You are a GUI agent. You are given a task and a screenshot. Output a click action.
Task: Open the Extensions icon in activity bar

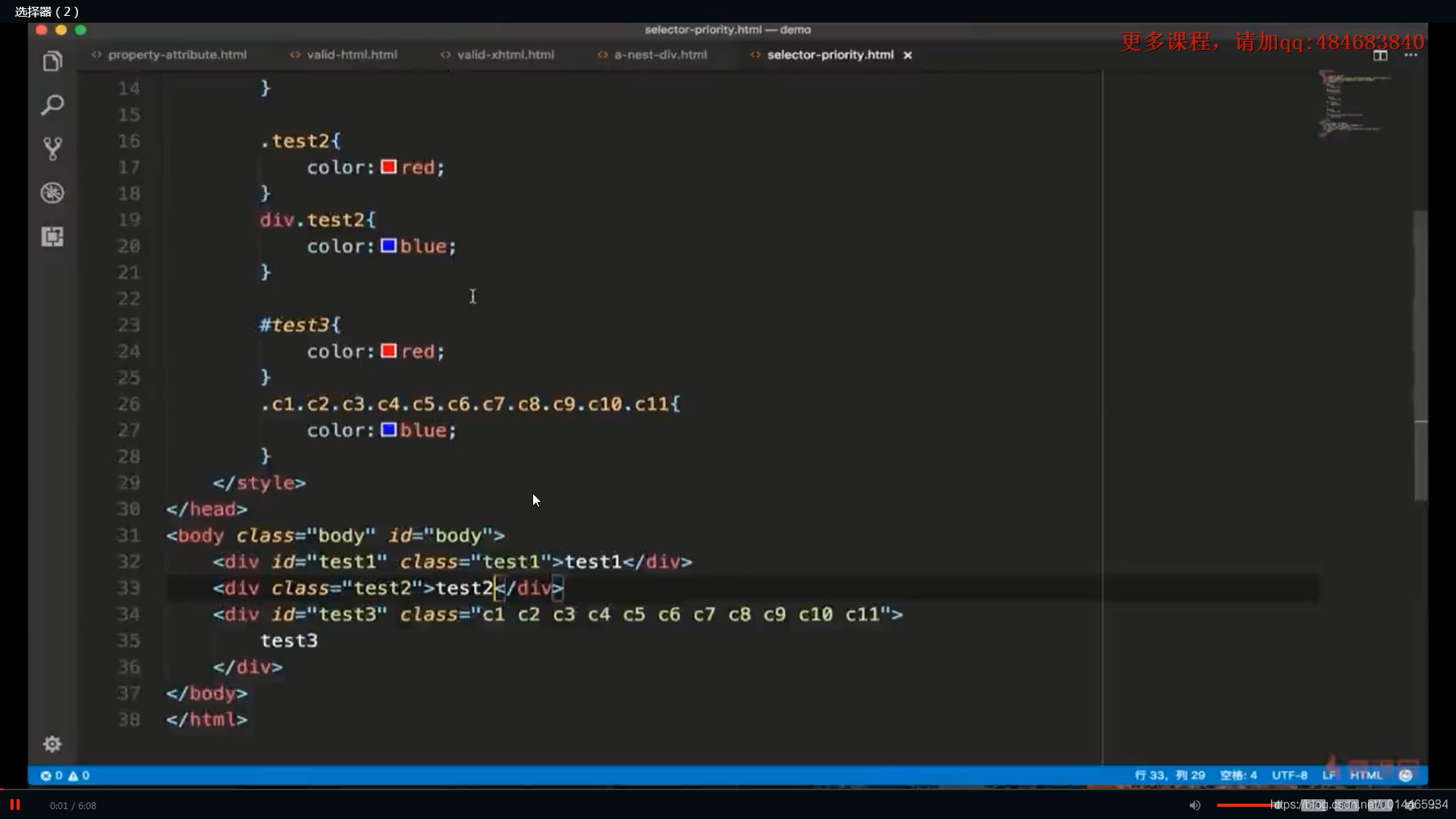click(x=52, y=237)
